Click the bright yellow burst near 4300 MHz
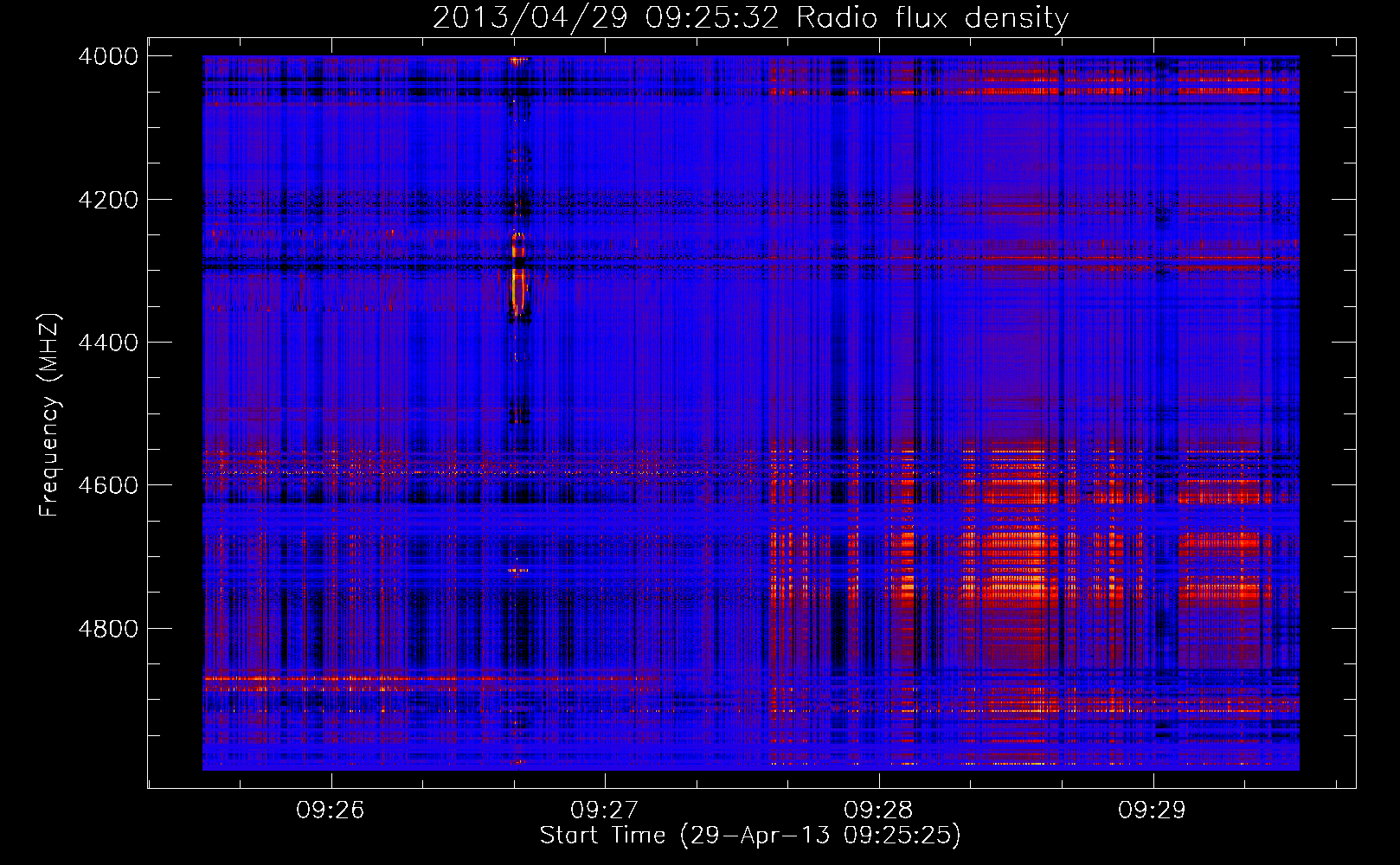1400x865 pixels. click(x=518, y=275)
